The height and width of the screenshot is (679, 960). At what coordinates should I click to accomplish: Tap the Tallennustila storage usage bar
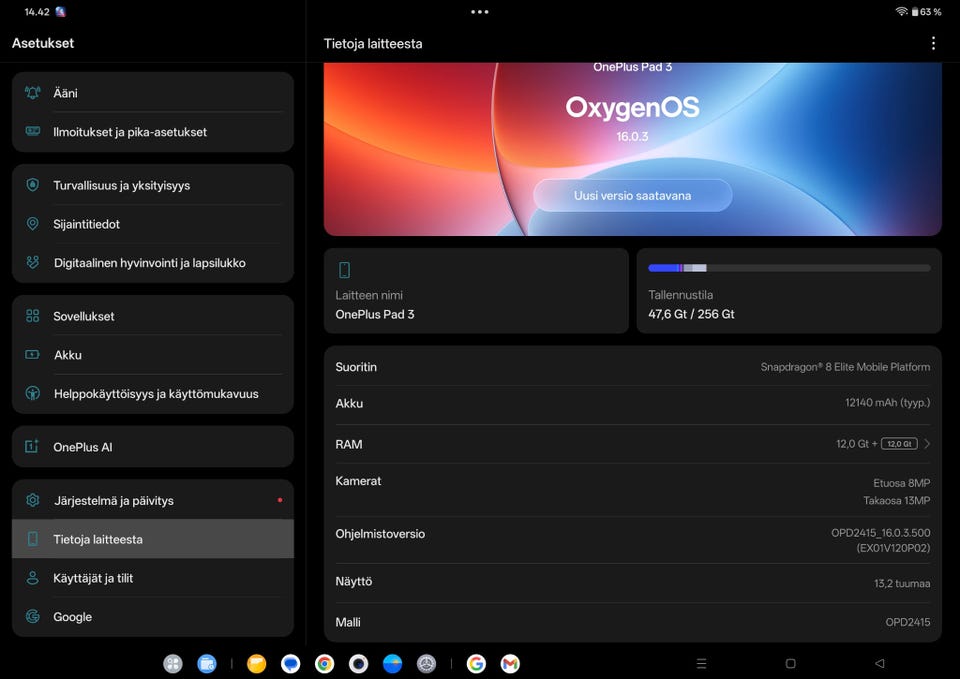pos(788,268)
